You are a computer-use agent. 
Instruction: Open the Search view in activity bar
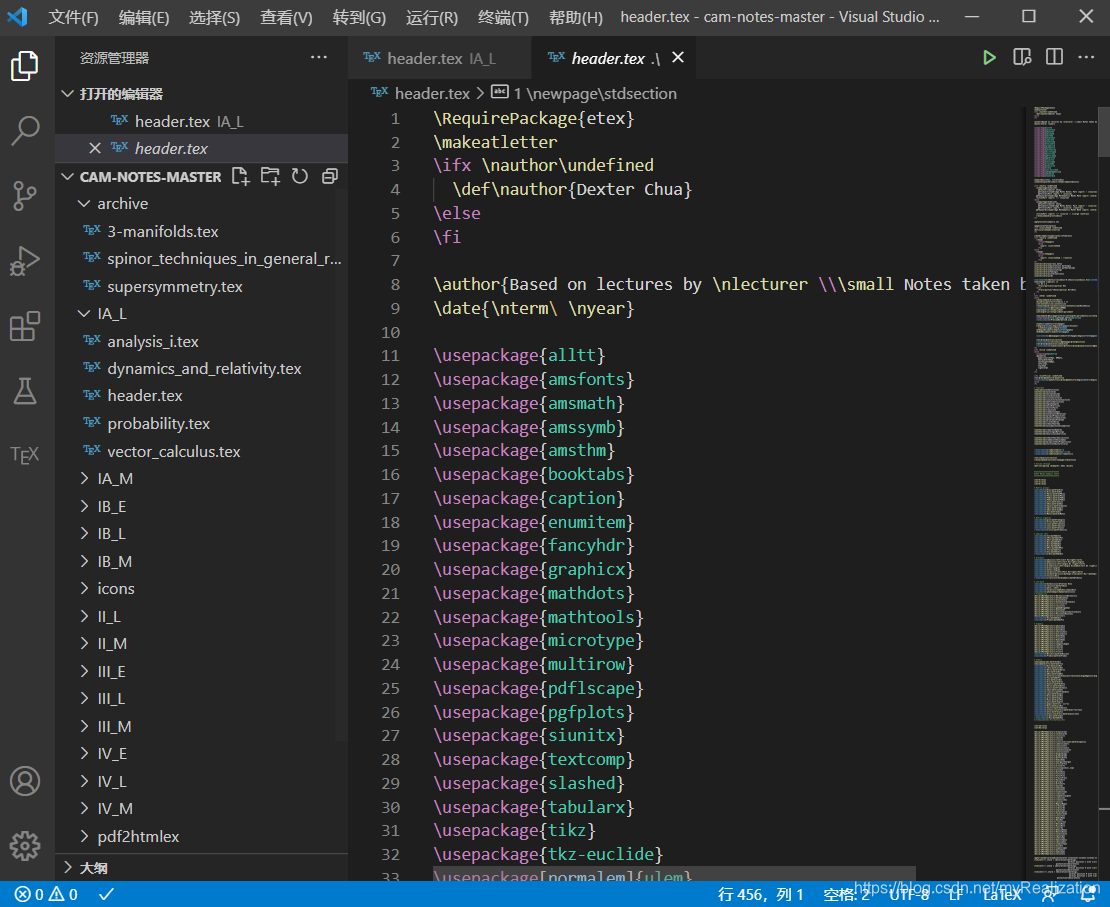tap(25, 131)
